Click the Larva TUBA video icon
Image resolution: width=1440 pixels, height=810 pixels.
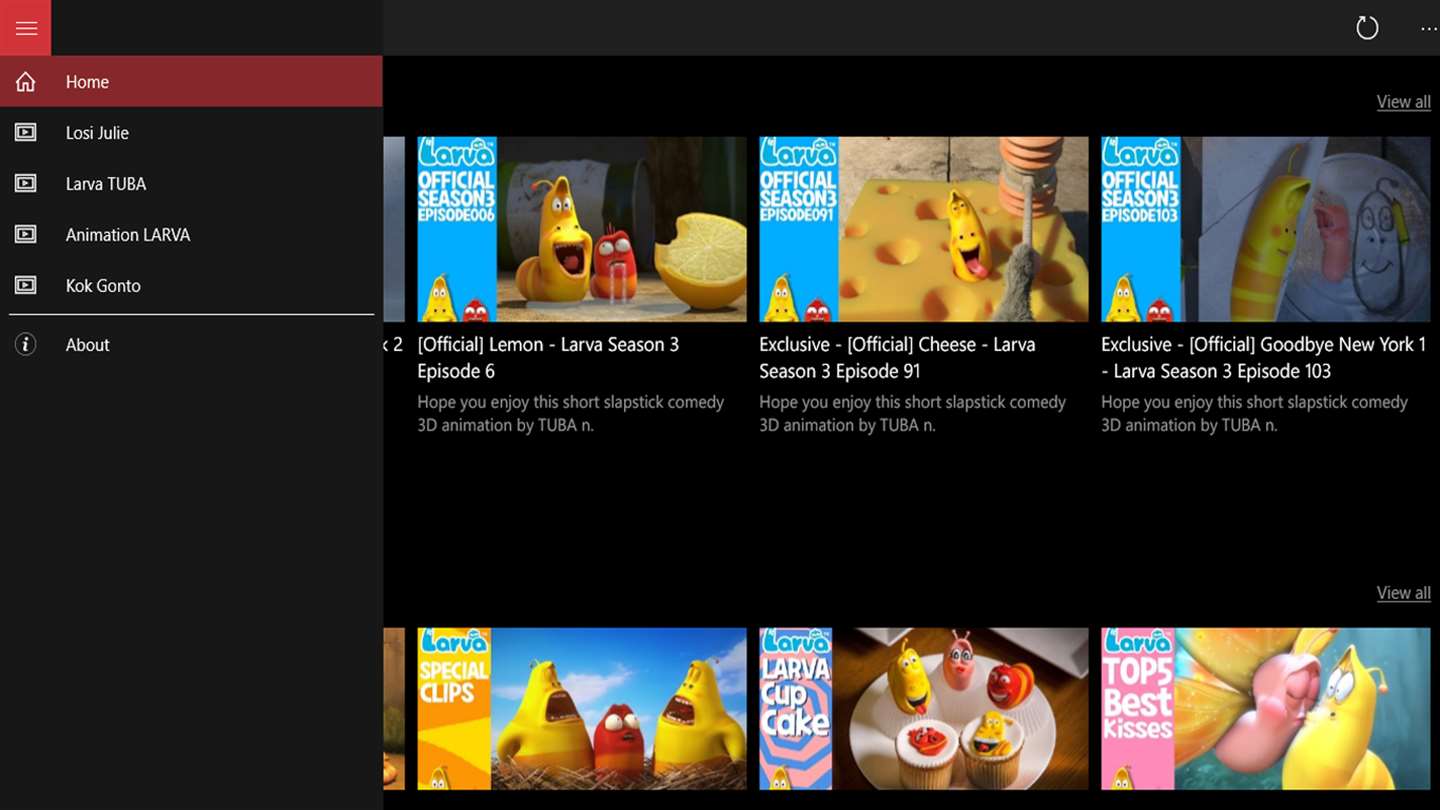point(26,184)
